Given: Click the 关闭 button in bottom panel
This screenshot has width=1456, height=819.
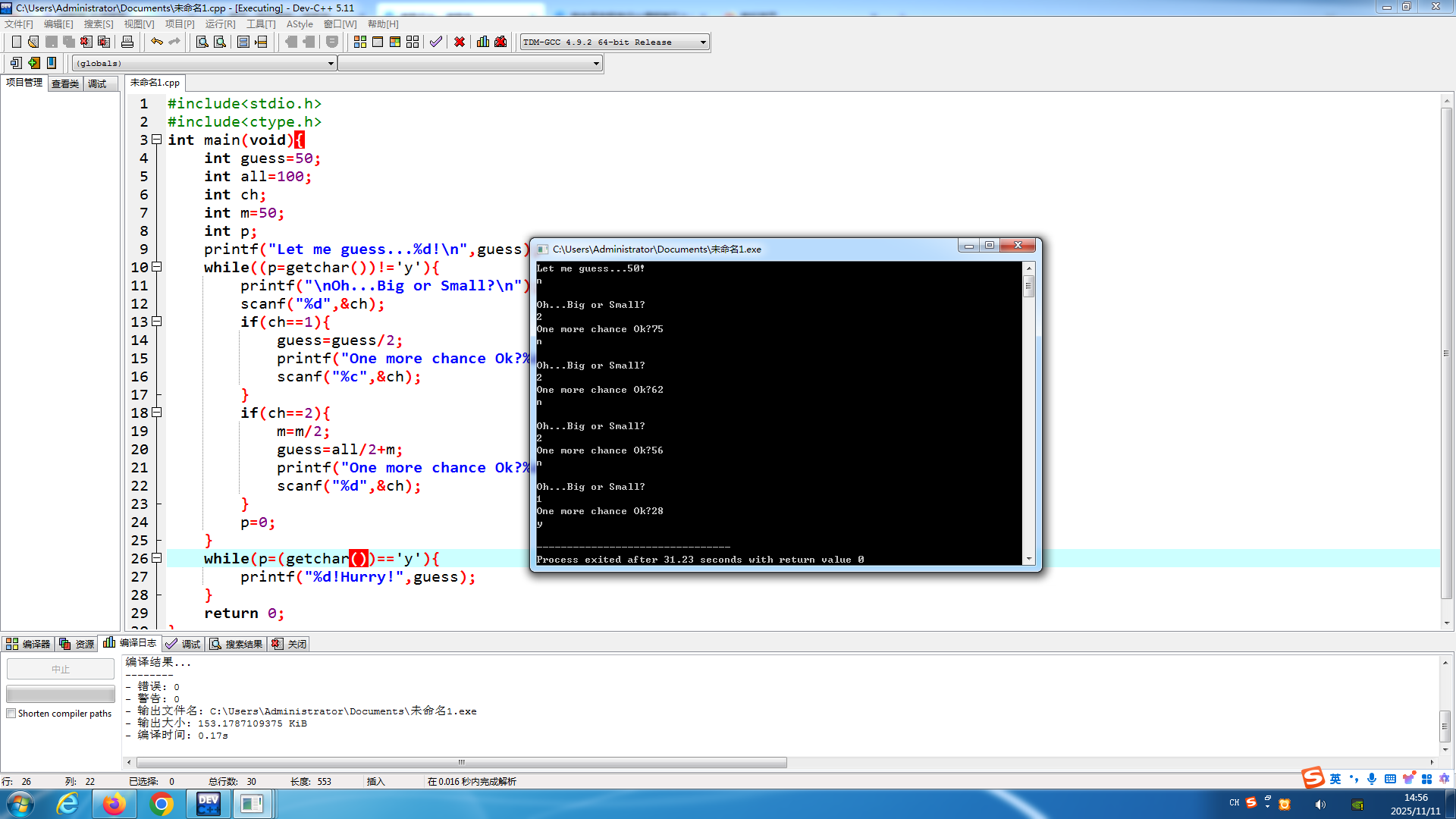Looking at the screenshot, I should point(290,644).
